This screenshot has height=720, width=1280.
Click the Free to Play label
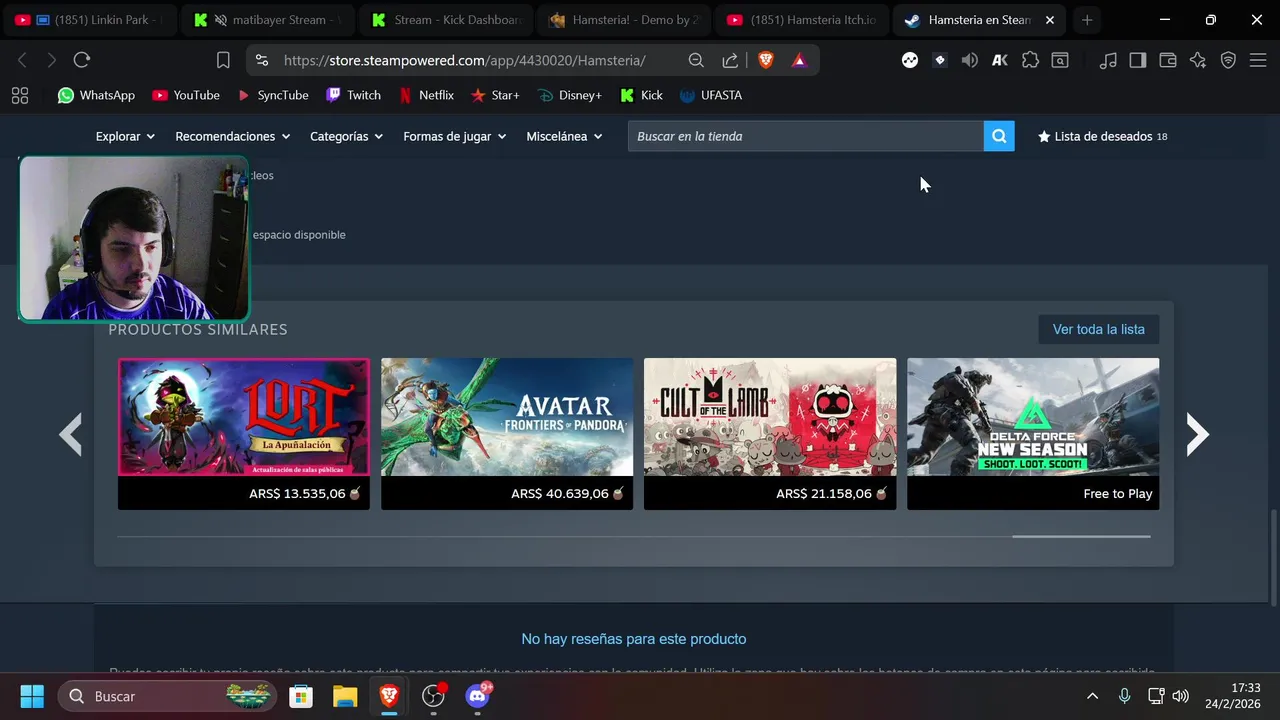pyautogui.click(x=1118, y=493)
